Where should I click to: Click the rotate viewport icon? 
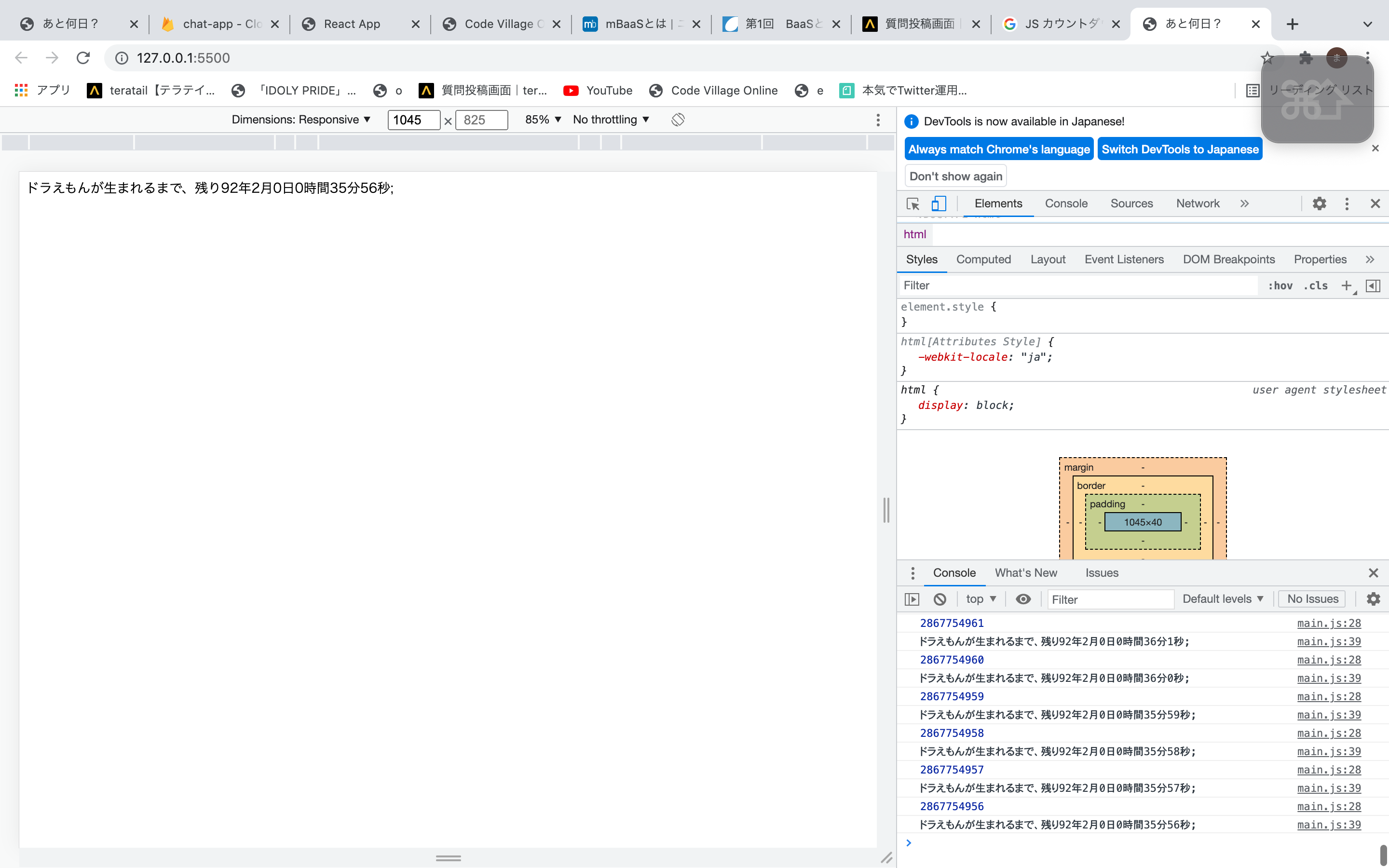tap(678, 120)
